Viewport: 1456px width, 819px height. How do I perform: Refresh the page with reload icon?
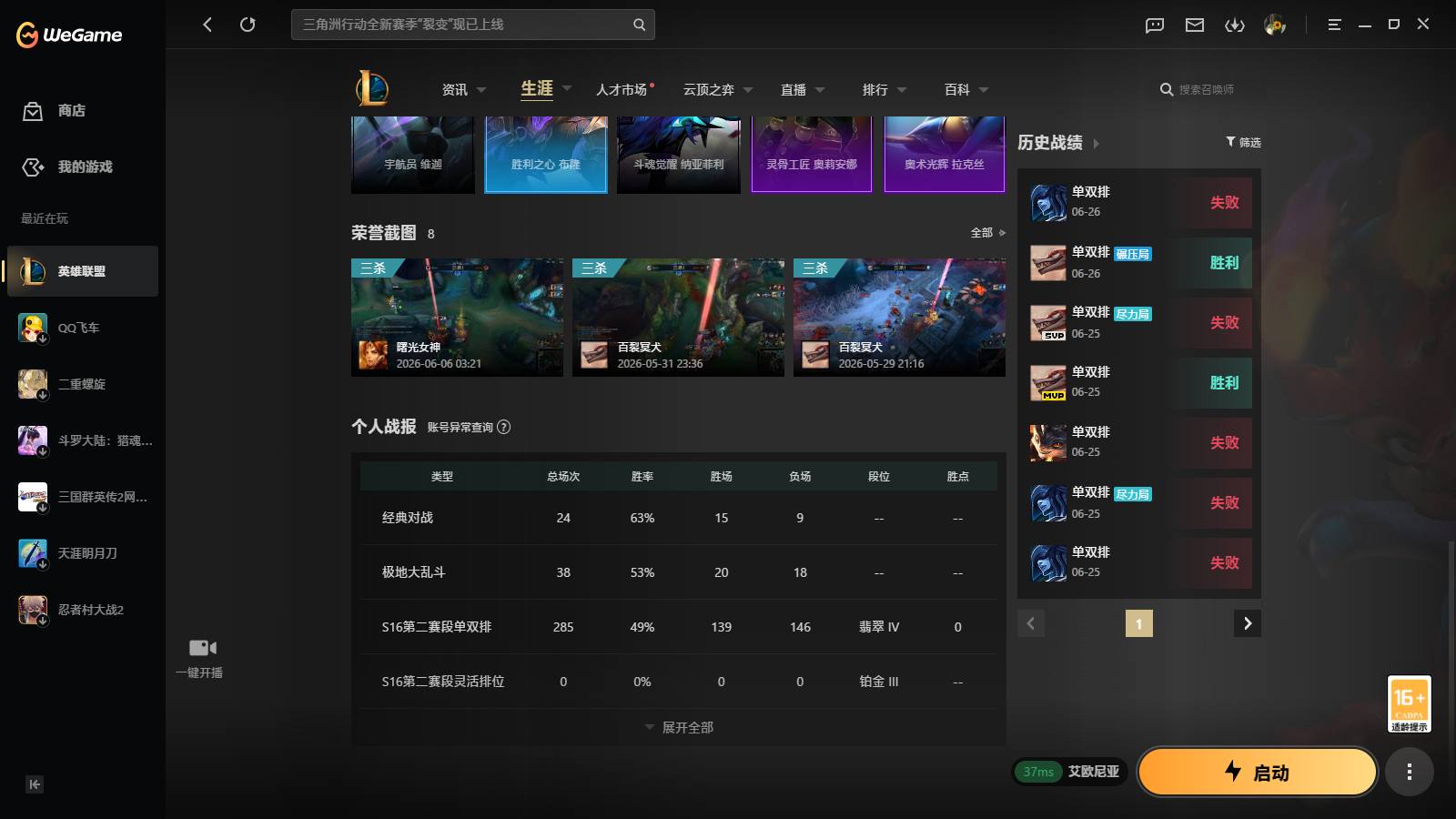(x=248, y=25)
